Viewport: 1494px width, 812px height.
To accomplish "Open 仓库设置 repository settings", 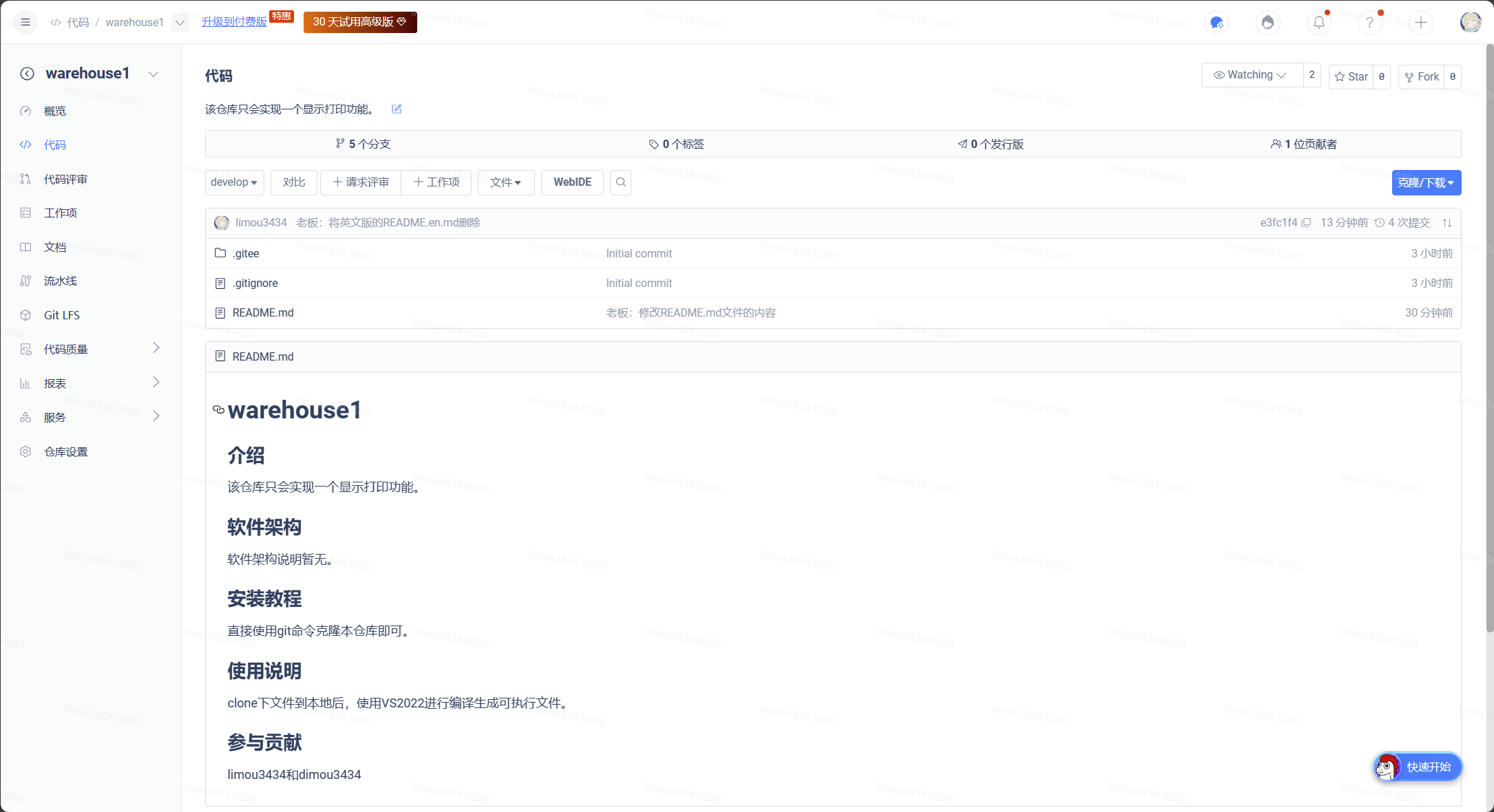I will [65, 451].
